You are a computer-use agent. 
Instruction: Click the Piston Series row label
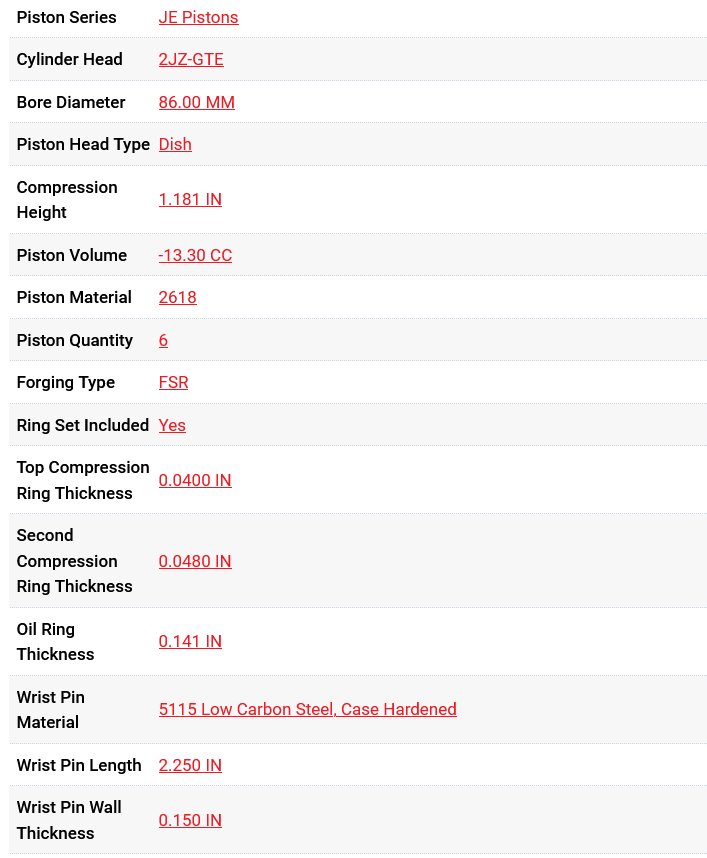(66, 17)
